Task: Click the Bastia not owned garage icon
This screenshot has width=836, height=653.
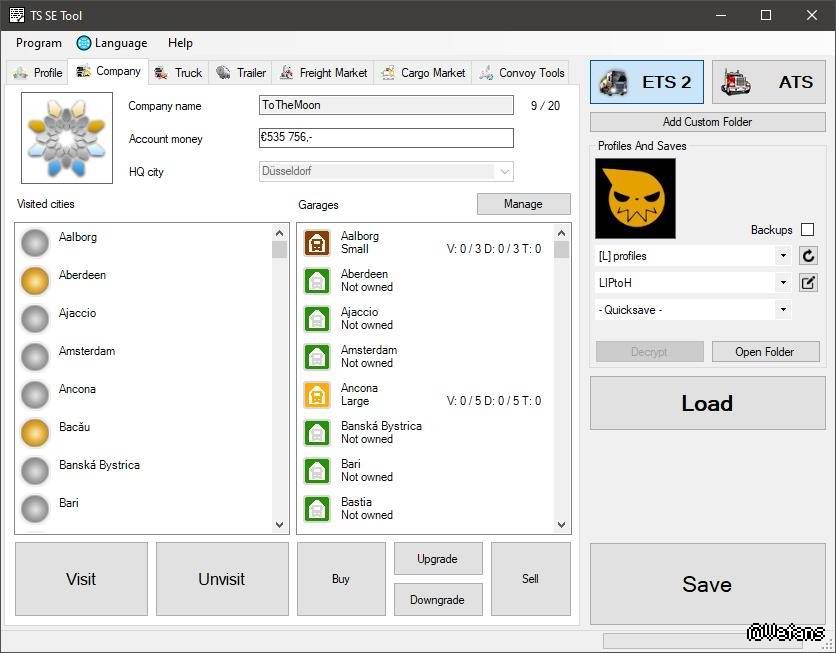Action: [317, 509]
